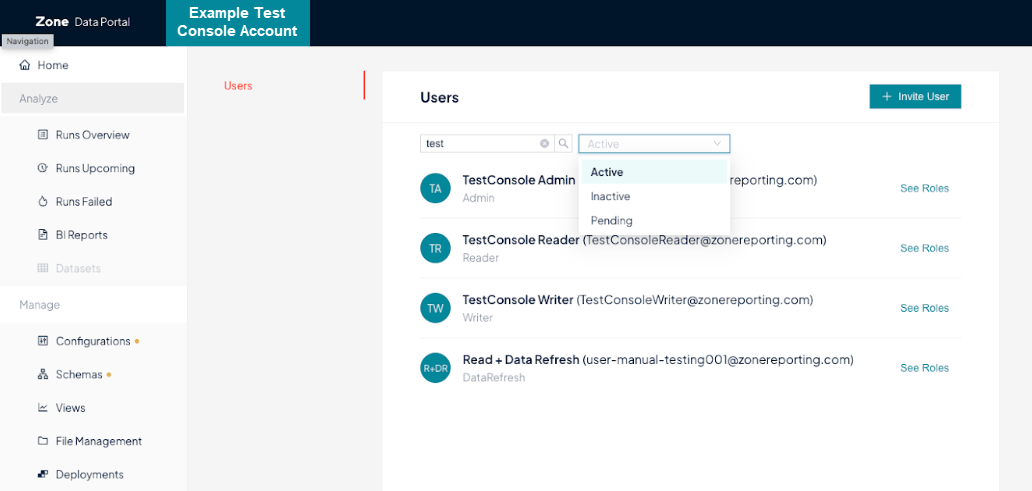Click the File Management folder icon
The width and height of the screenshot is (1032, 491).
[43, 441]
